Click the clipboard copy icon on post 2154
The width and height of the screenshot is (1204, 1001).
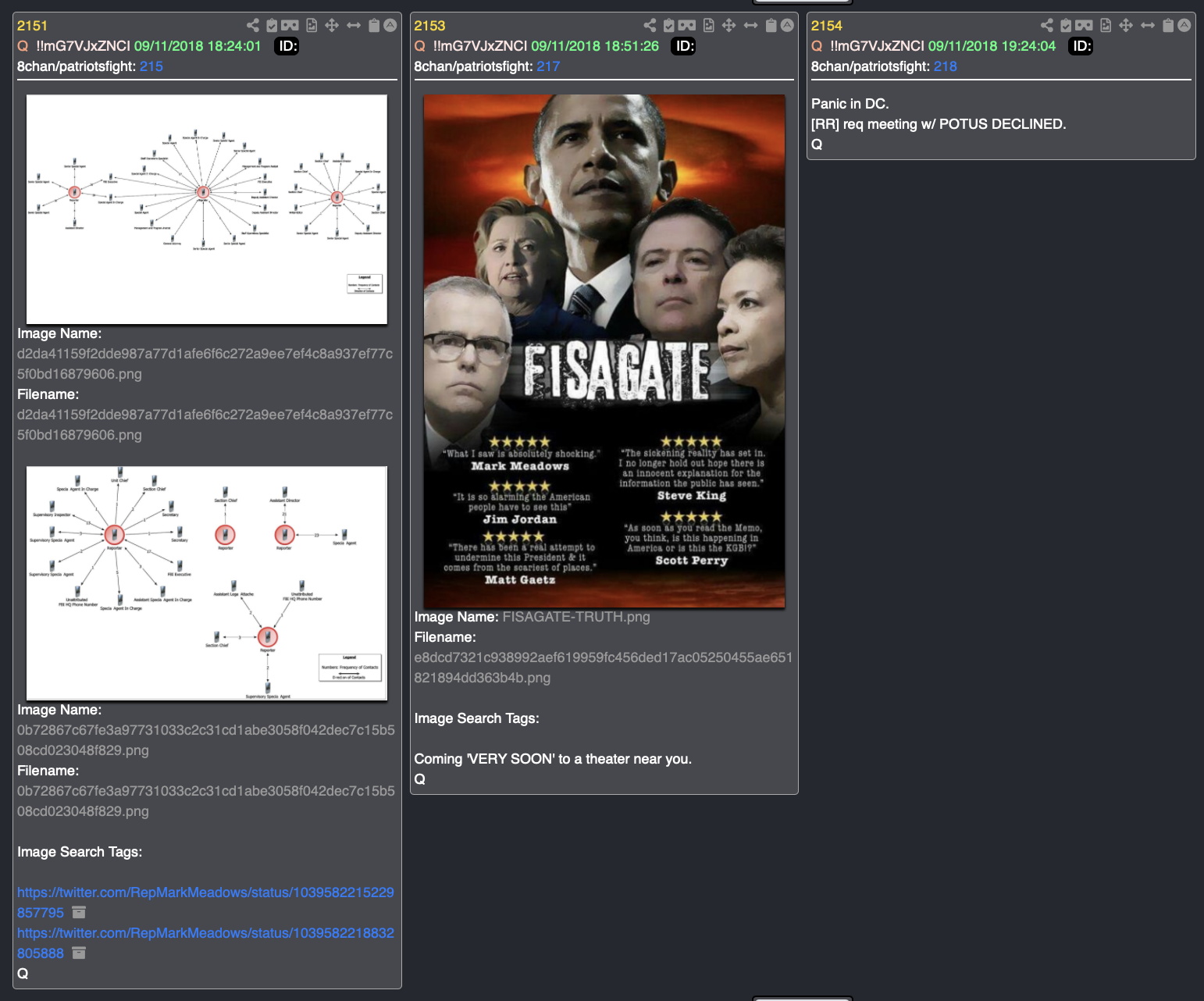pyautogui.click(x=1168, y=26)
